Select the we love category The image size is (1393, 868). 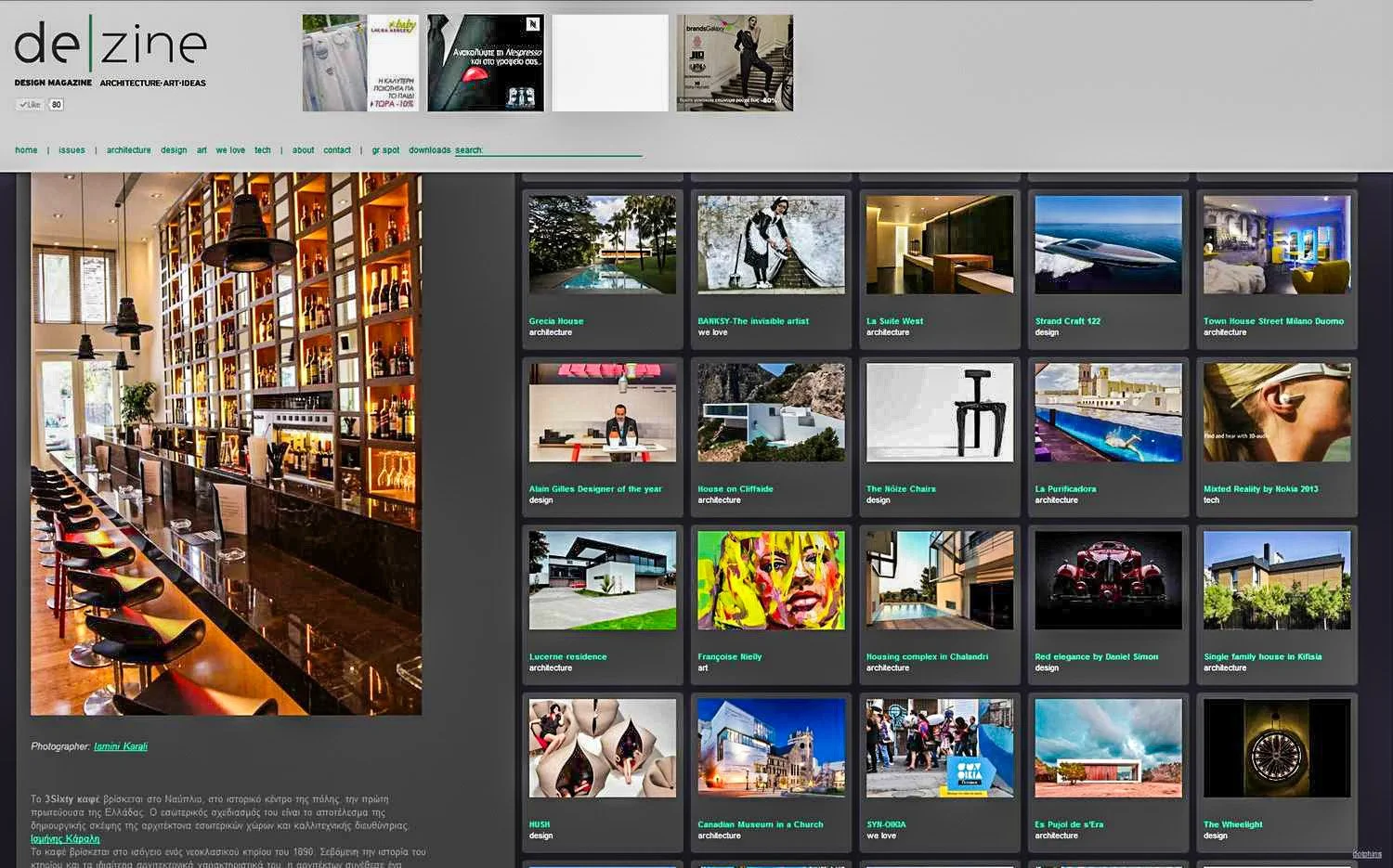(230, 150)
